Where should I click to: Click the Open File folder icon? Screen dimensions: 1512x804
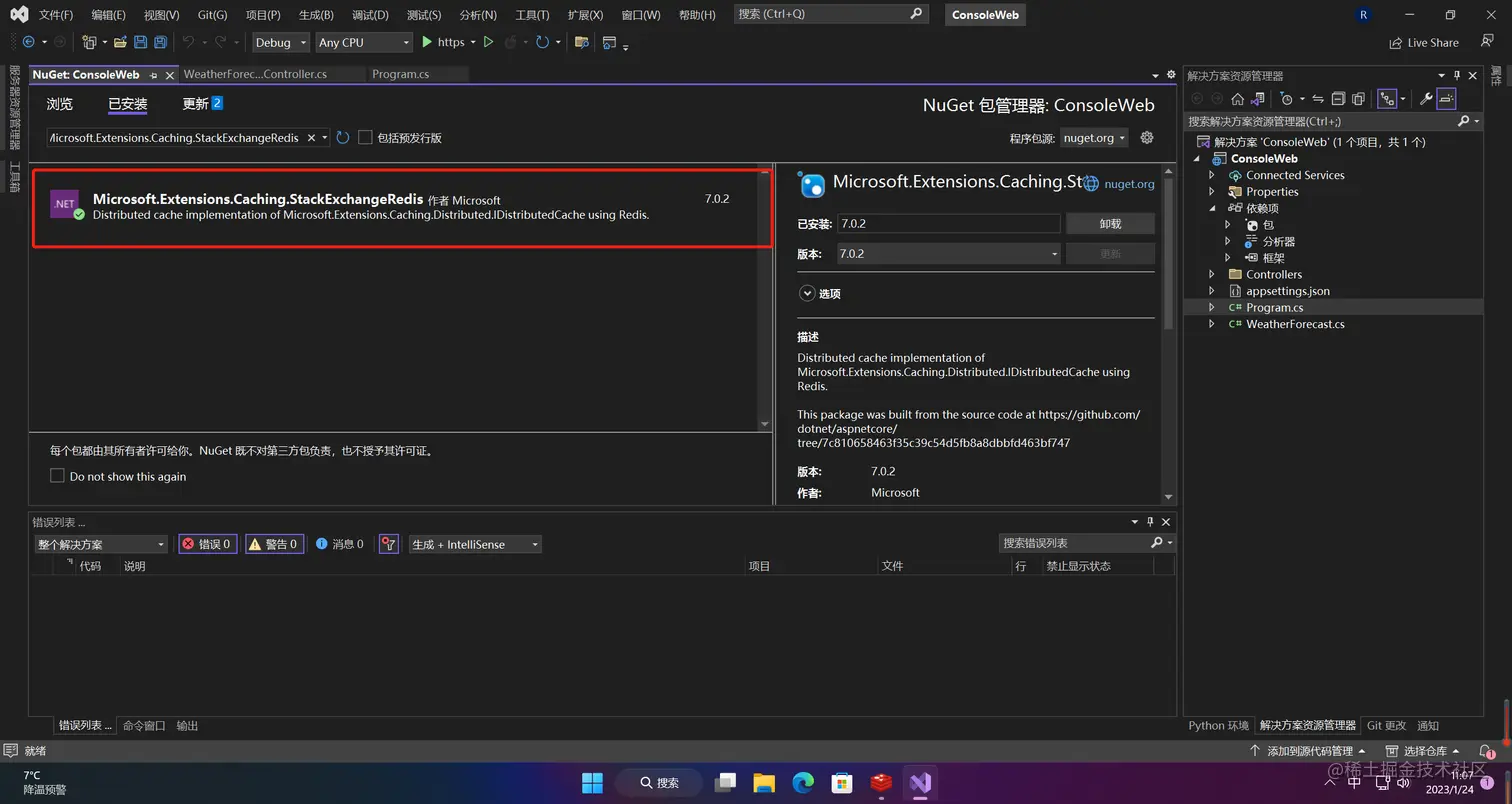(x=120, y=42)
